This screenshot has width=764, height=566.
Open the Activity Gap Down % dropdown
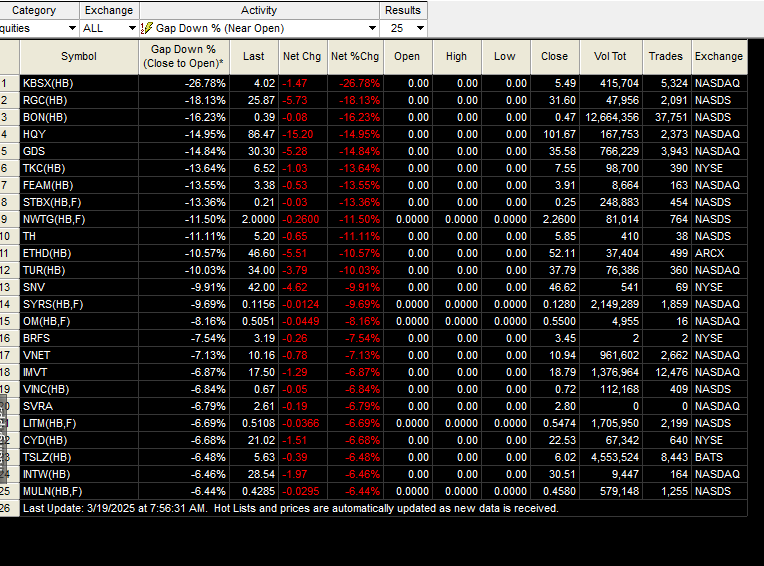(x=259, y=28)
